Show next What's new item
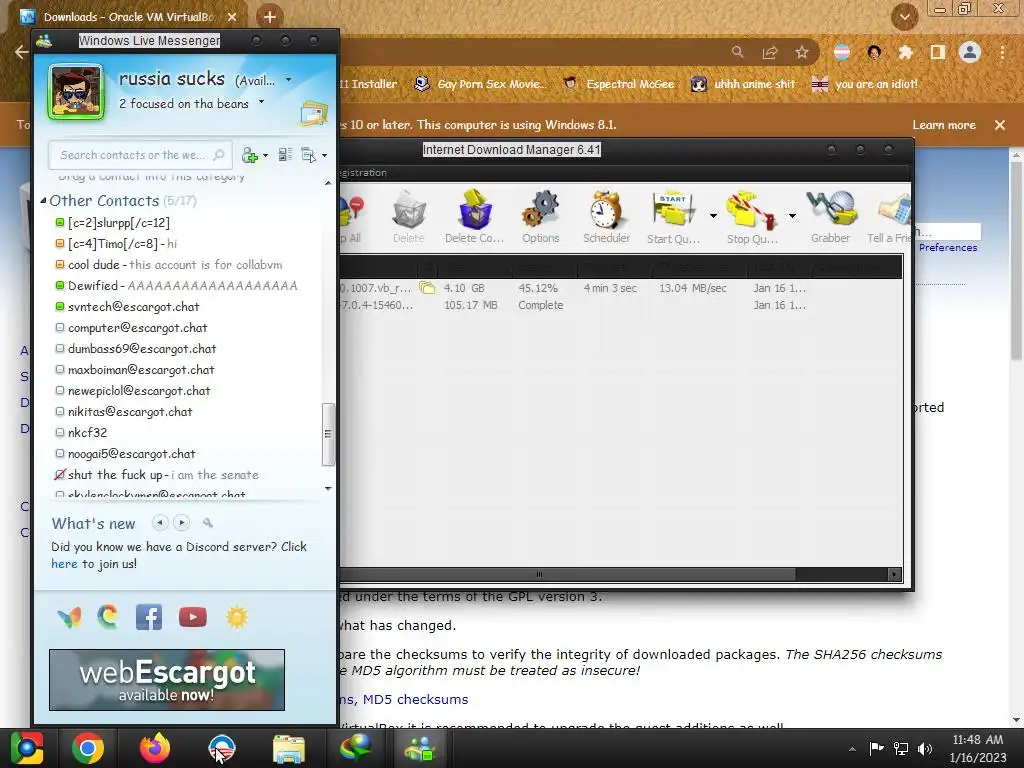The height and width of the screenshot is (768, 1024). [x=182, y=522]
